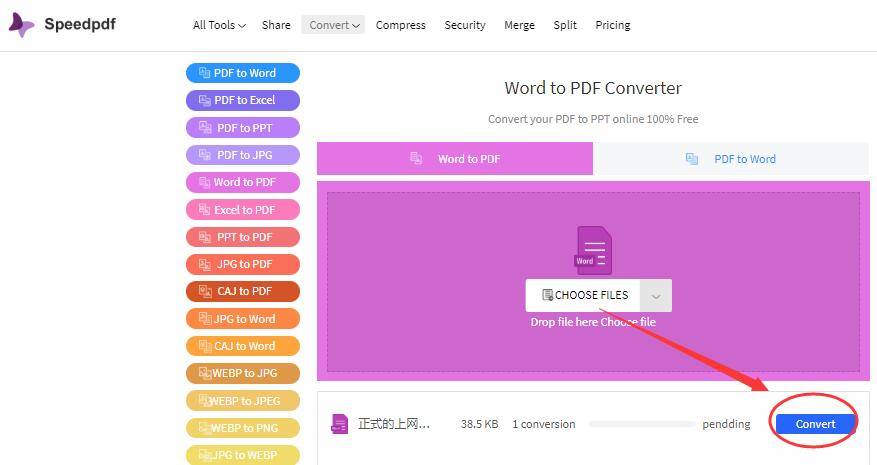Select the Excel to PDF sidebar tool
Screen dimensions: 877x465
click(x=243, y=210)
